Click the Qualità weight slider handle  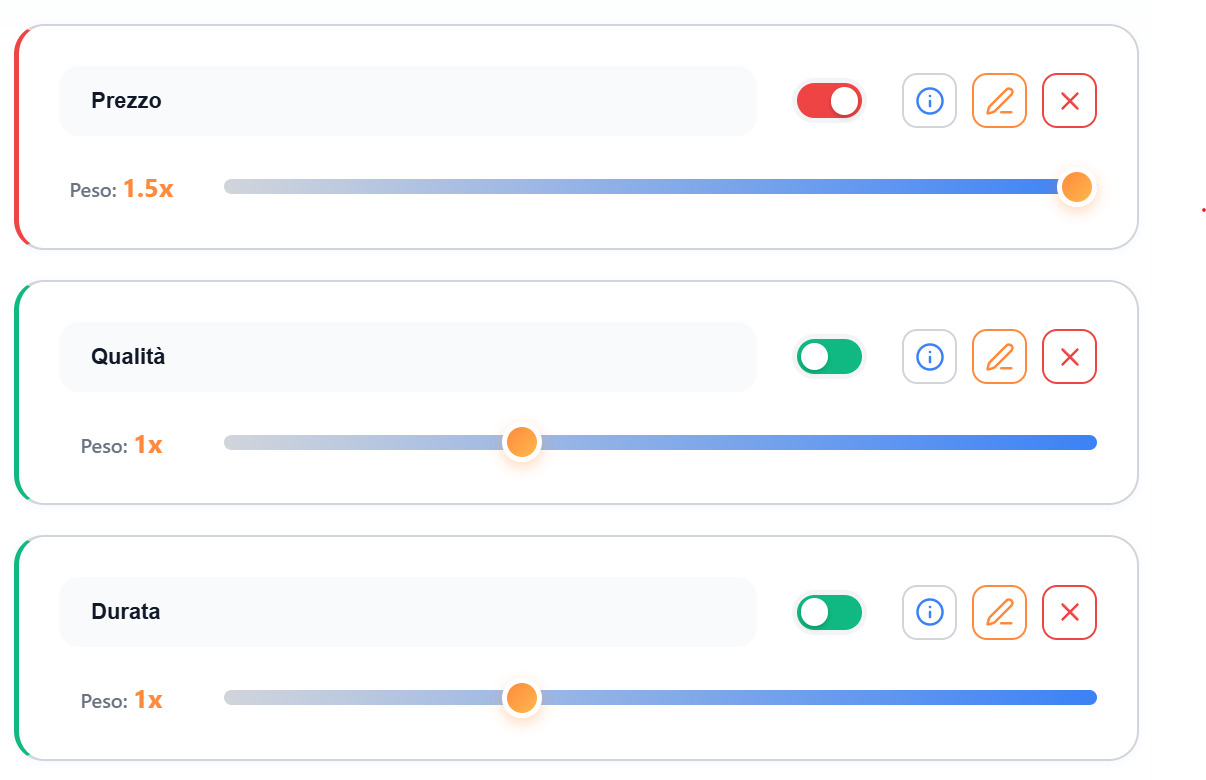522,442
